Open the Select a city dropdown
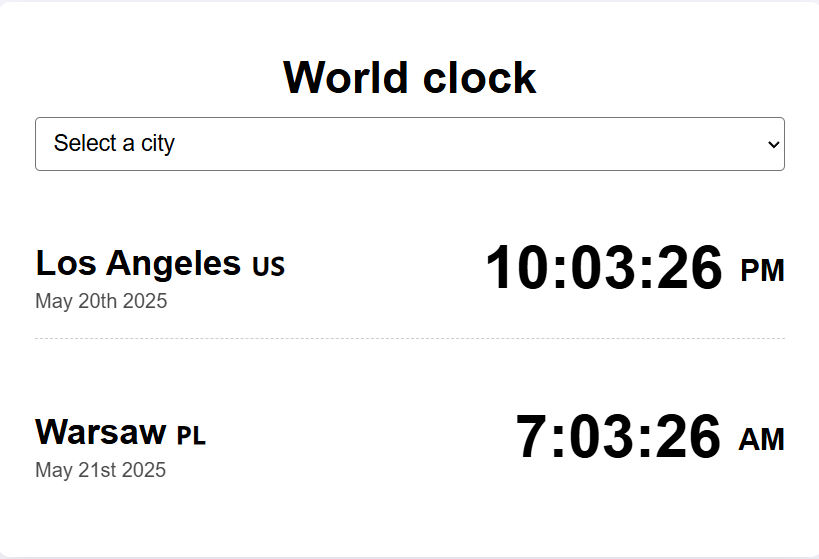The height and width of the screenshot is (559, 819). point(410,144)
